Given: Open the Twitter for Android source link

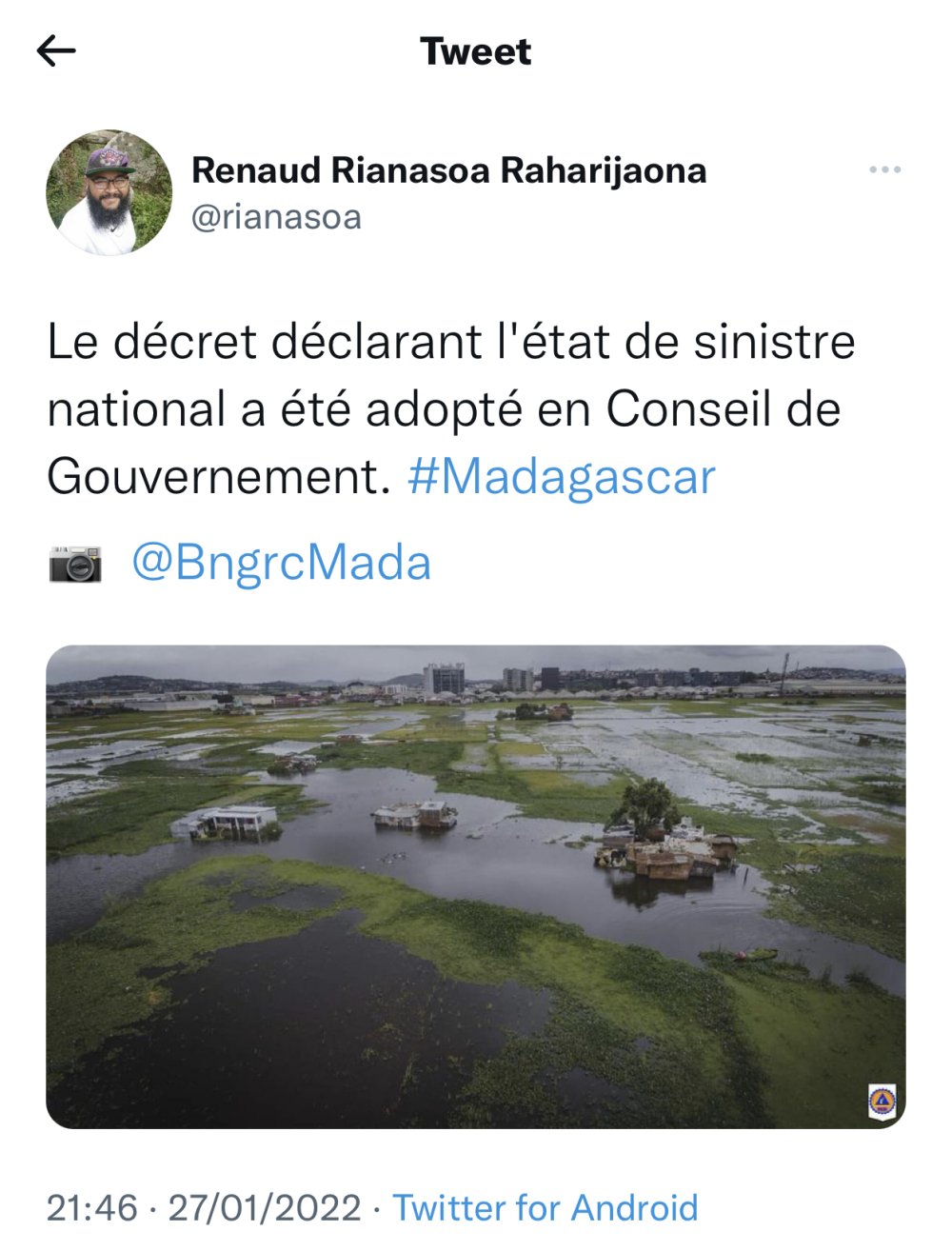Looking at the screenshot, I should (545, 1208).
